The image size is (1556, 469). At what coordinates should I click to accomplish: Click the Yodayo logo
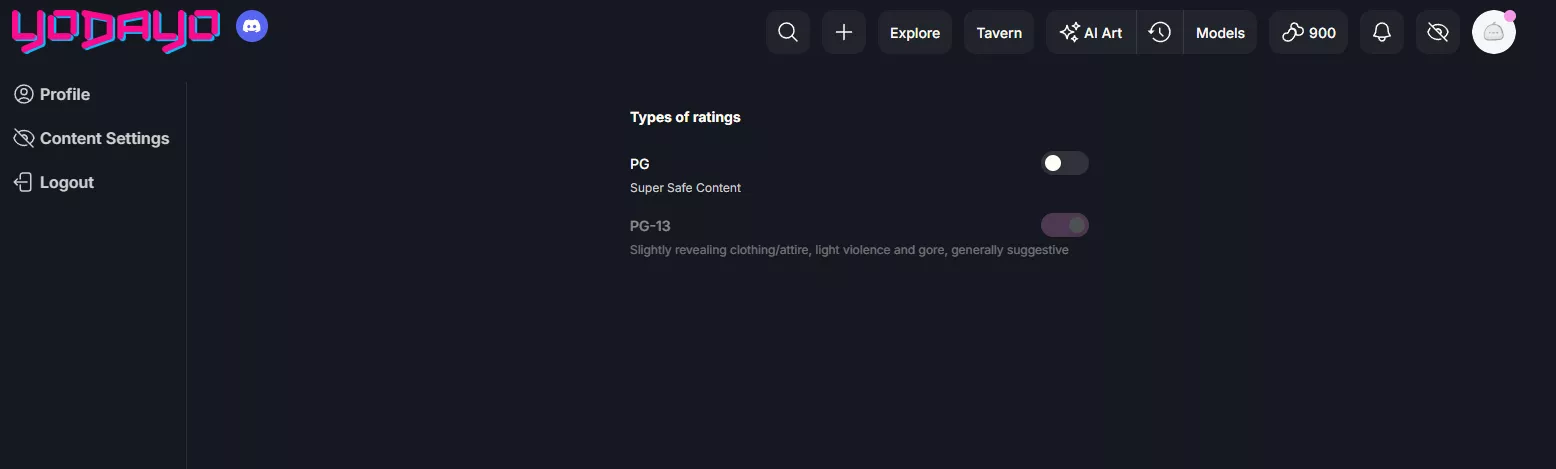(x=115, y=30)
